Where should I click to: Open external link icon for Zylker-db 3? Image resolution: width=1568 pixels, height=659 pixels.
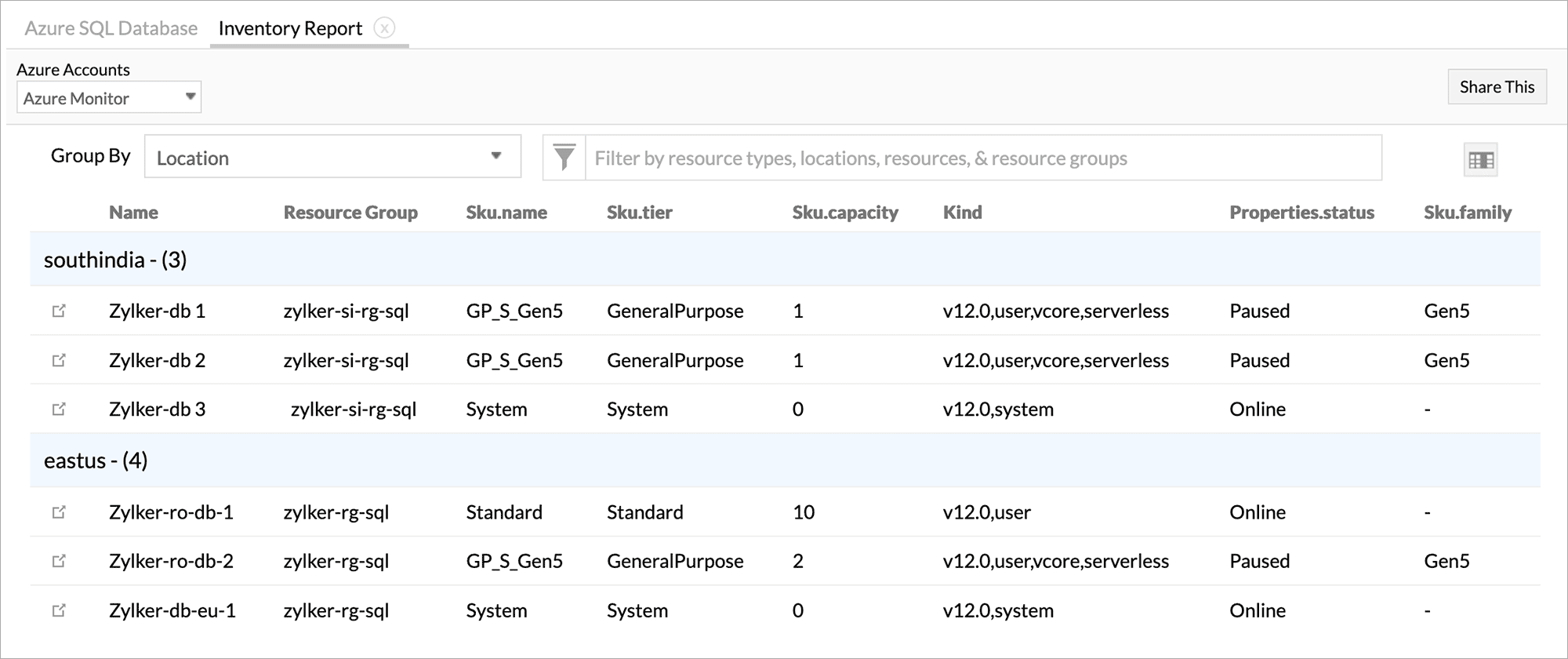click(59, 409)
